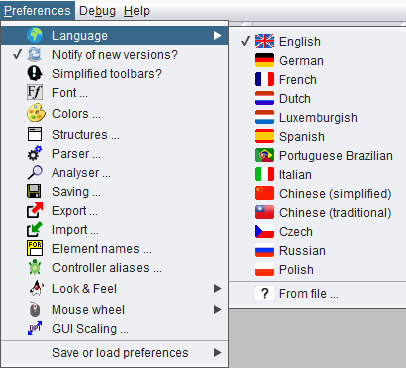Choose Chinese (simplified) language
The height and width of the screenshot is (368, 406).
click(x=318, y=193)
